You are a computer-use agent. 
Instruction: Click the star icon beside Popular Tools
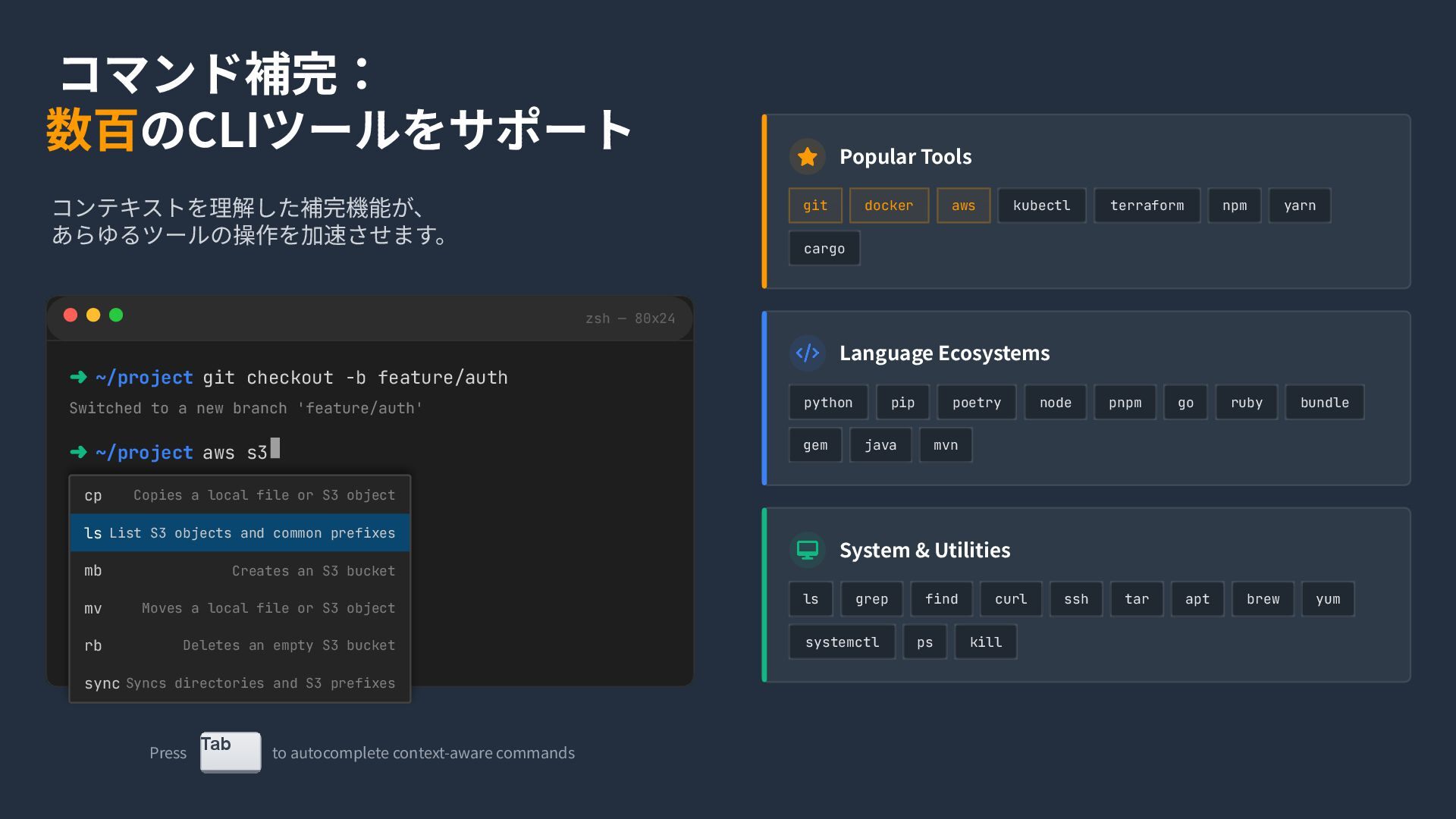click(x=807, y=157)
